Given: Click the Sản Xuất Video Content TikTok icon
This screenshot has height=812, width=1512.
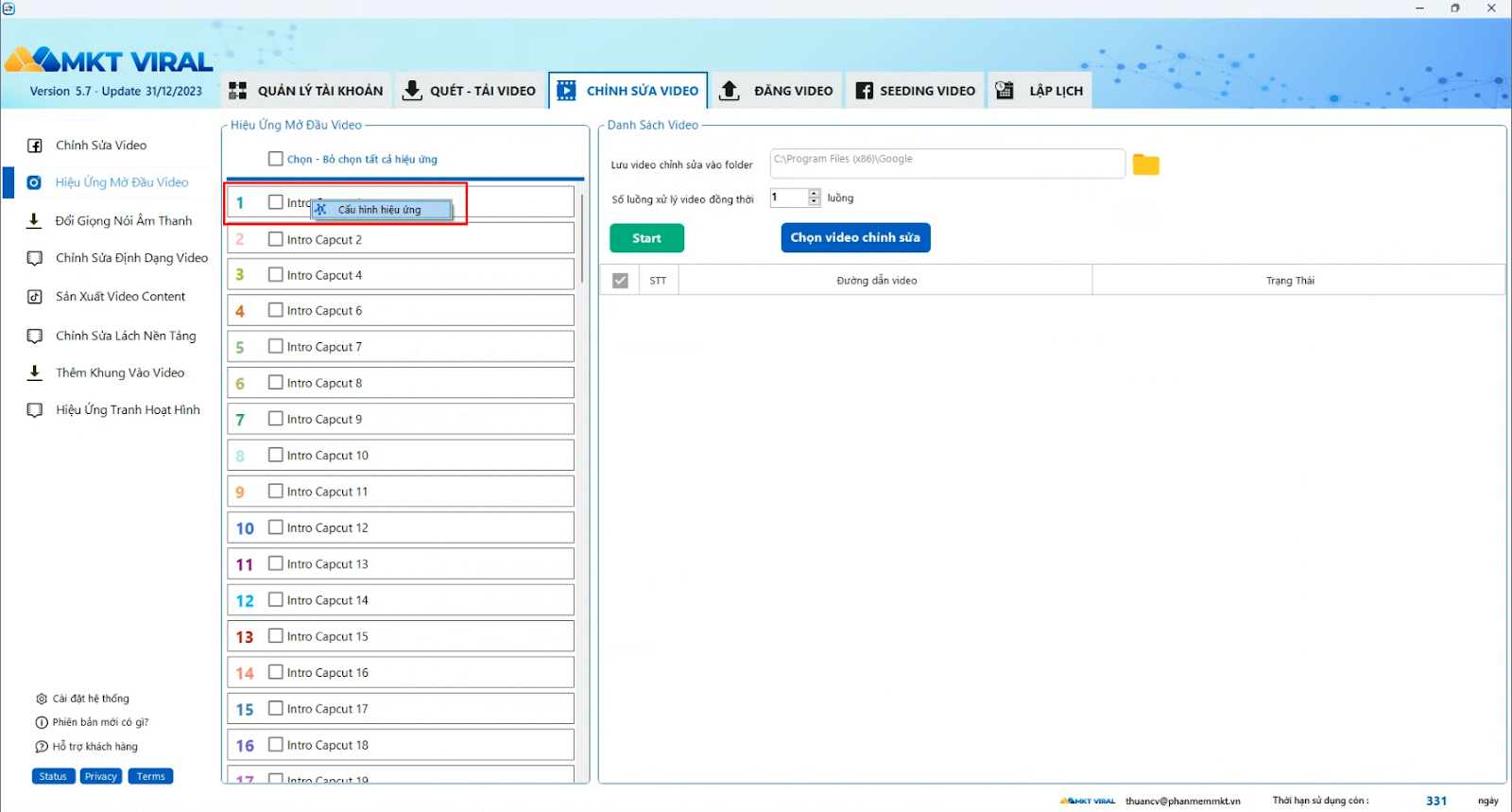Looking at the screenshot, I should [x=35, y=297].
